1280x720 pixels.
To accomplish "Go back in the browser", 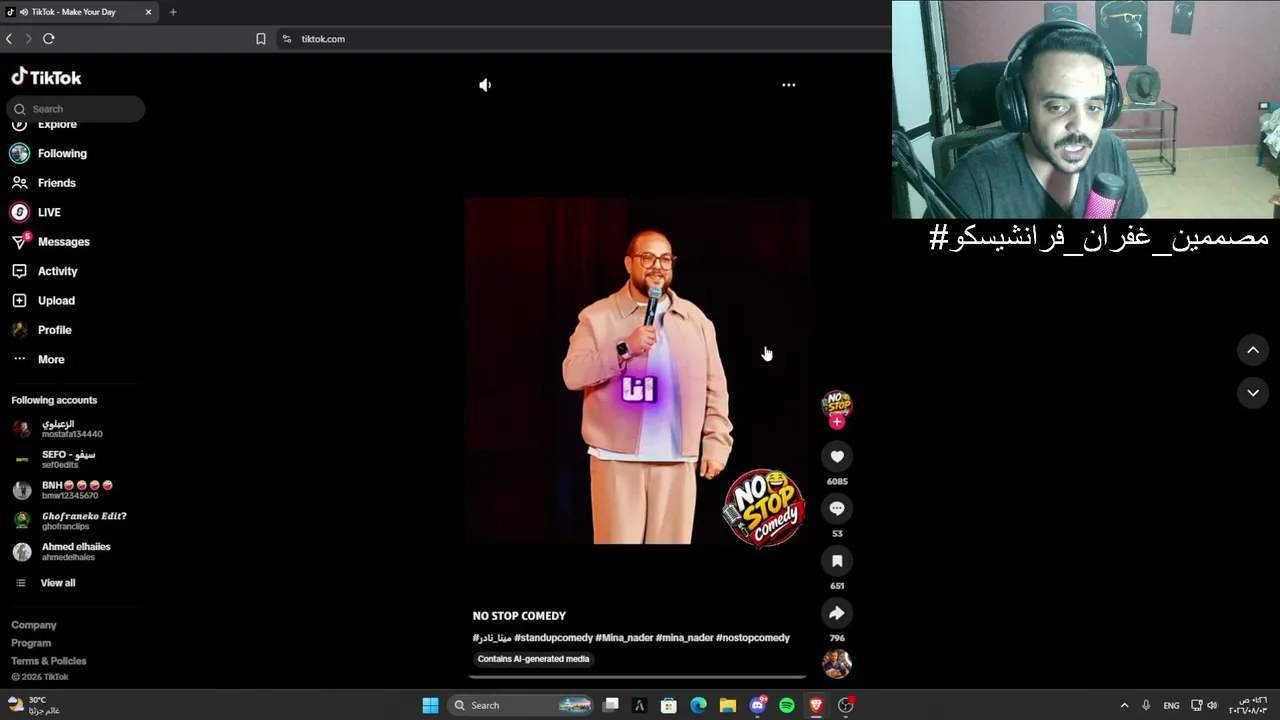I will pyautogui.click(x=9, y=39).
